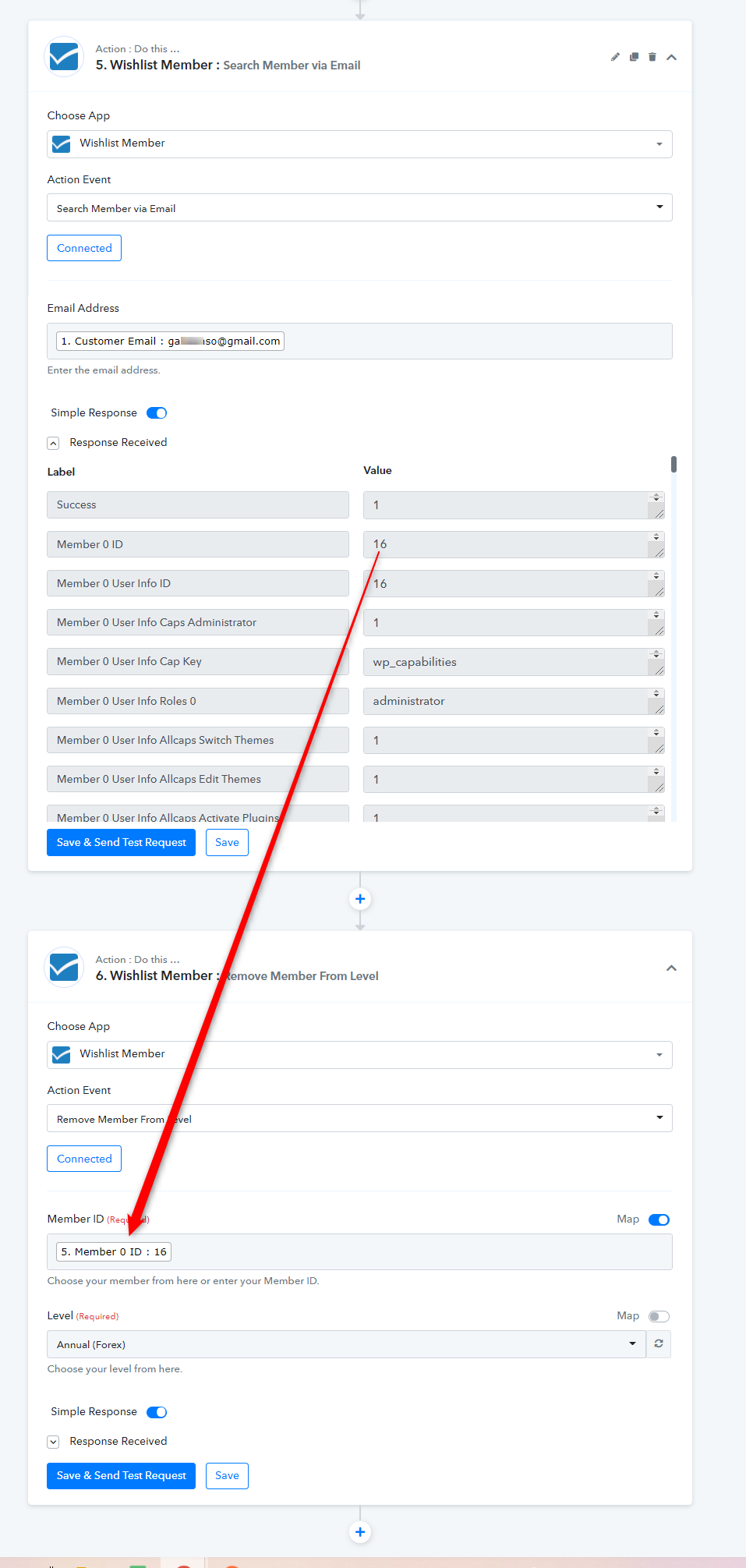Open the Annual (Forex) level dropdown
The height and width of the screenshot is (1568, 746).
(x=346, y=1344)
